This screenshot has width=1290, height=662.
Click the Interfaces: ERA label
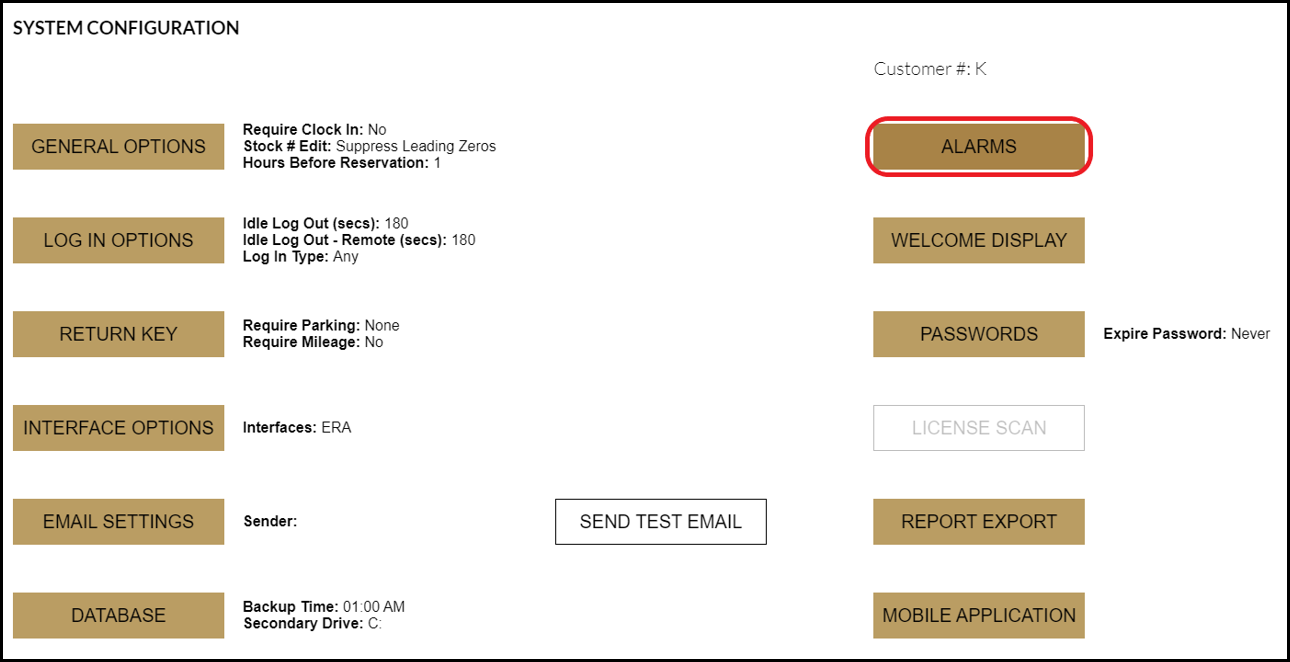tap(297, 428)
